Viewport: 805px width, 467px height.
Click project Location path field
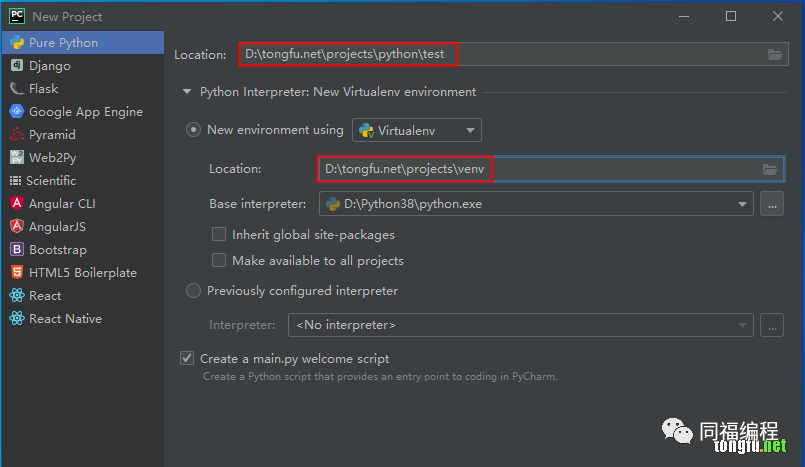pyautogui.click(x=514, y=54)
